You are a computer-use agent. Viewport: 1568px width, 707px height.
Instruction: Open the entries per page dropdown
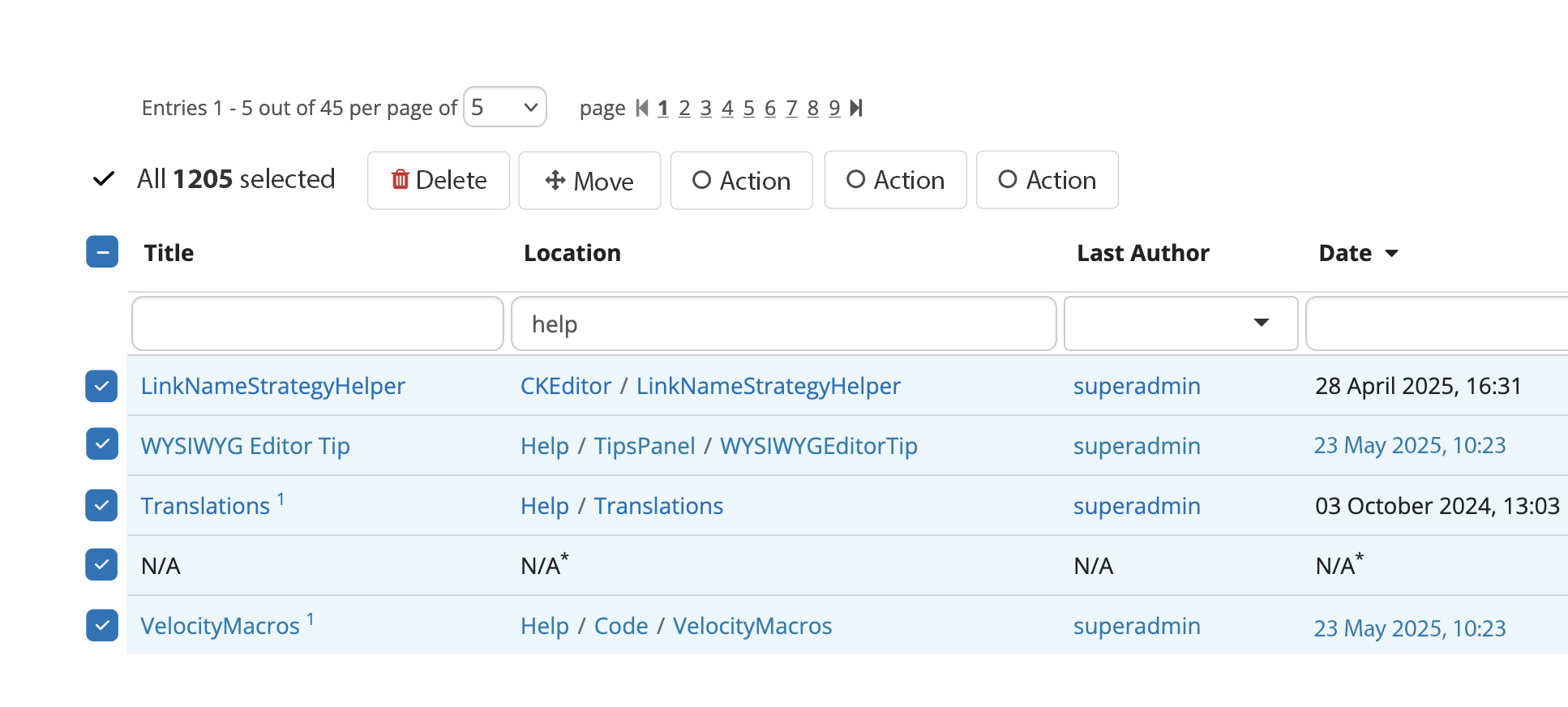click(x=505, y=107)
